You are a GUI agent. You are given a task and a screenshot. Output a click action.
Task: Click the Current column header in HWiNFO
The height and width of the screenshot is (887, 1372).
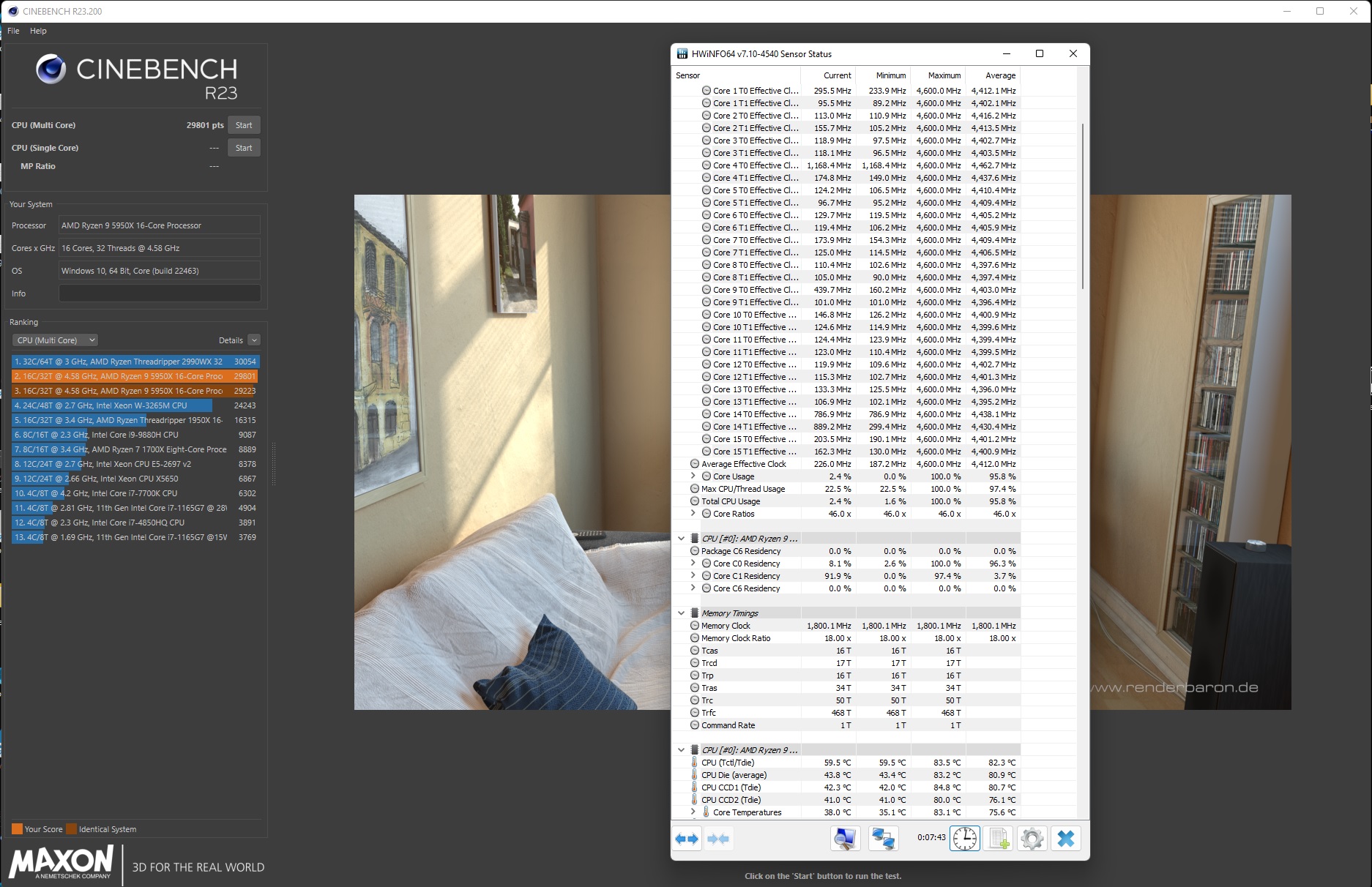[828, 75]
